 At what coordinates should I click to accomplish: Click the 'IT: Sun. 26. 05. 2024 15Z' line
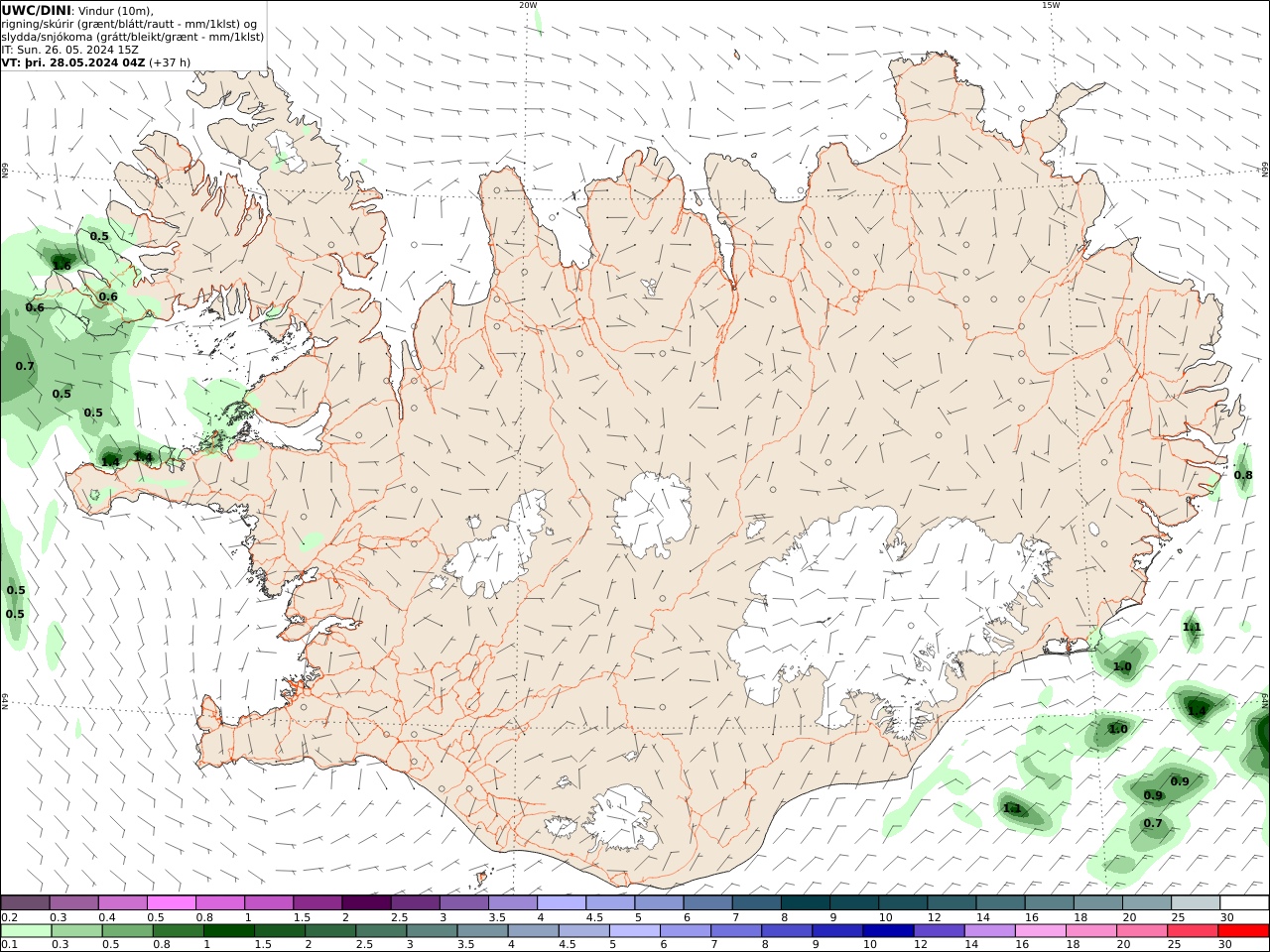tap(69, 50)
